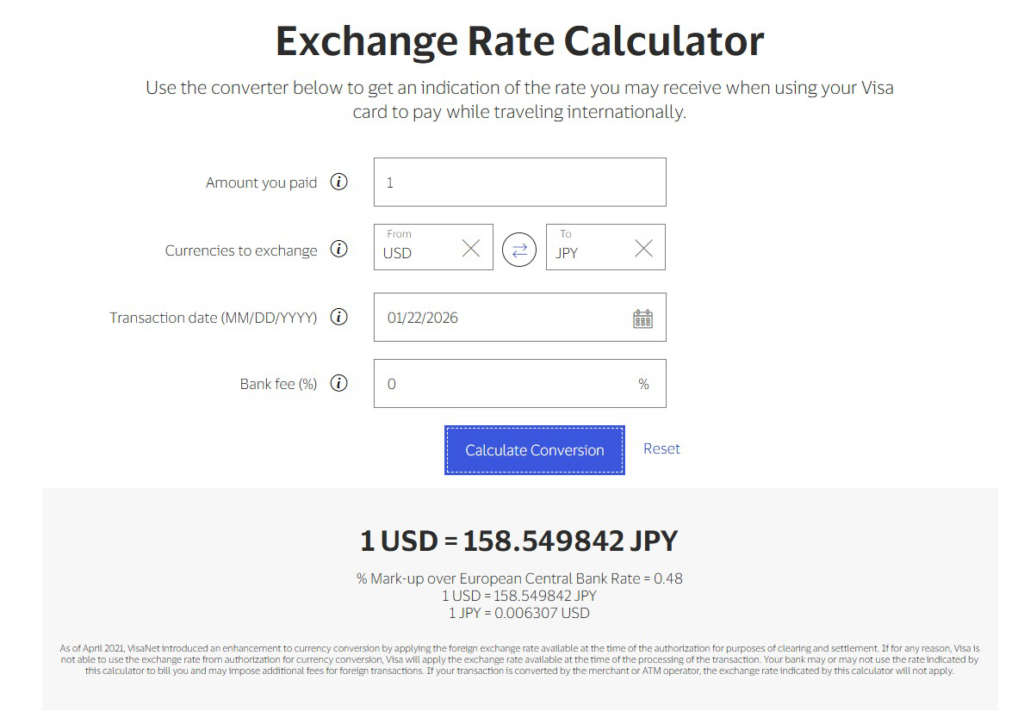Click the "Bank fee (%)" label text
Viewport: 1024px width, 717px height.
[278, 384]
